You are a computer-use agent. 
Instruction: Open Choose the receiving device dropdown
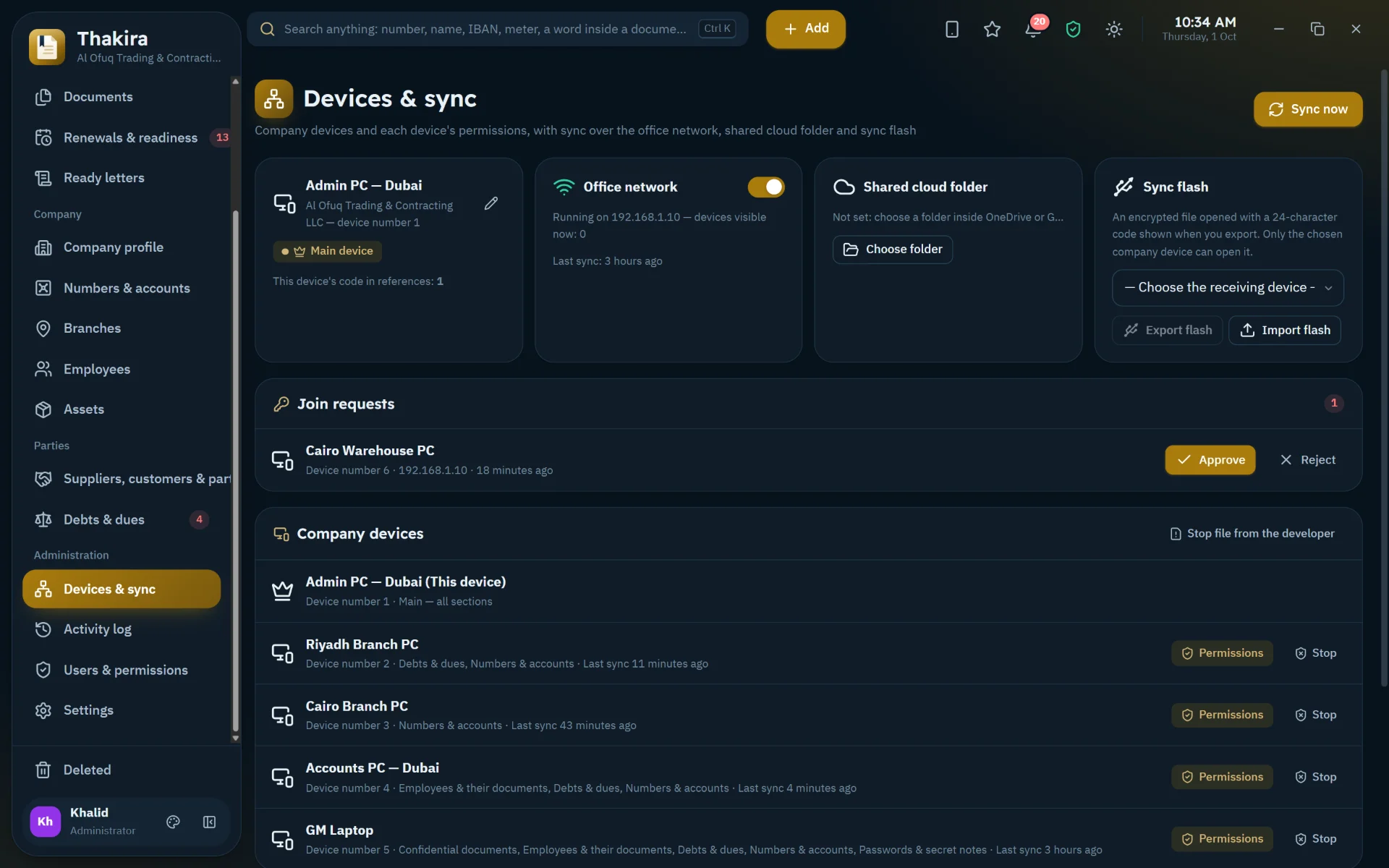point(1228,288)
